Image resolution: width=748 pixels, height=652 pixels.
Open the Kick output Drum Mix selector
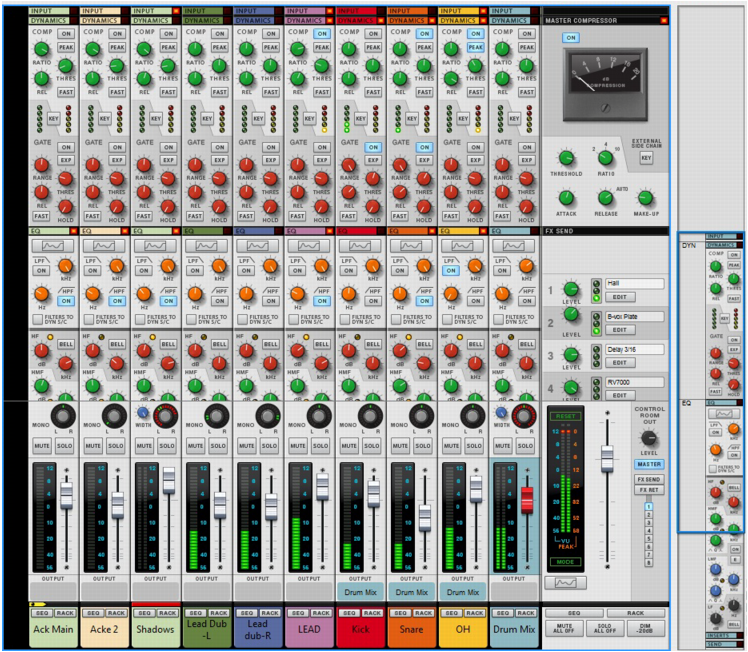pos(361,592)
